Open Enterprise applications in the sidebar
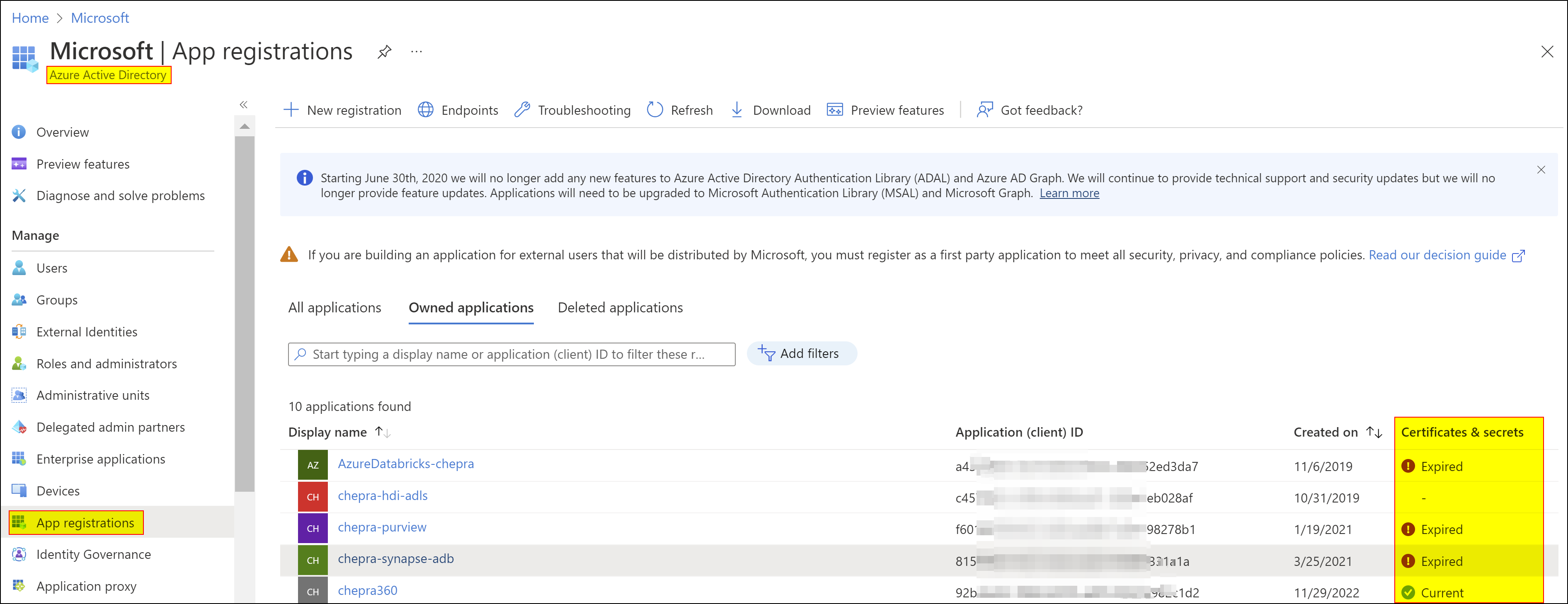This screenshot has height=604, width=1568. tap(100, 459)
